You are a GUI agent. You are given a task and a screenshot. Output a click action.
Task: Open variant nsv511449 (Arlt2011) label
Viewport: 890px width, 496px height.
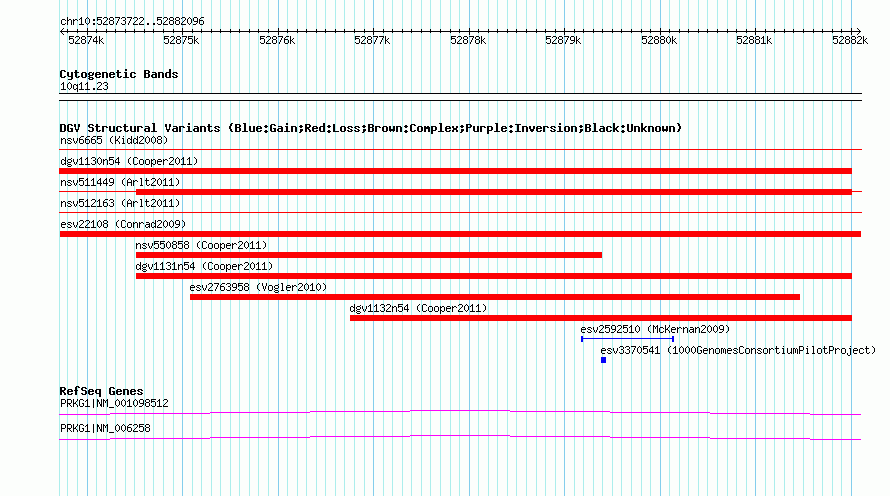120,182
